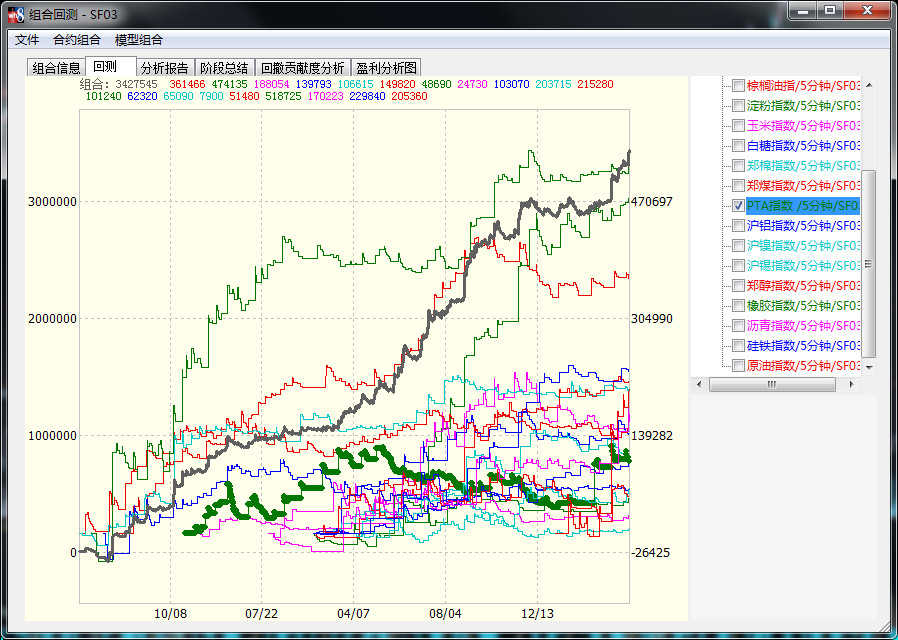
Task: Maximize the SF03 backtest window
Action: [829, 11]
